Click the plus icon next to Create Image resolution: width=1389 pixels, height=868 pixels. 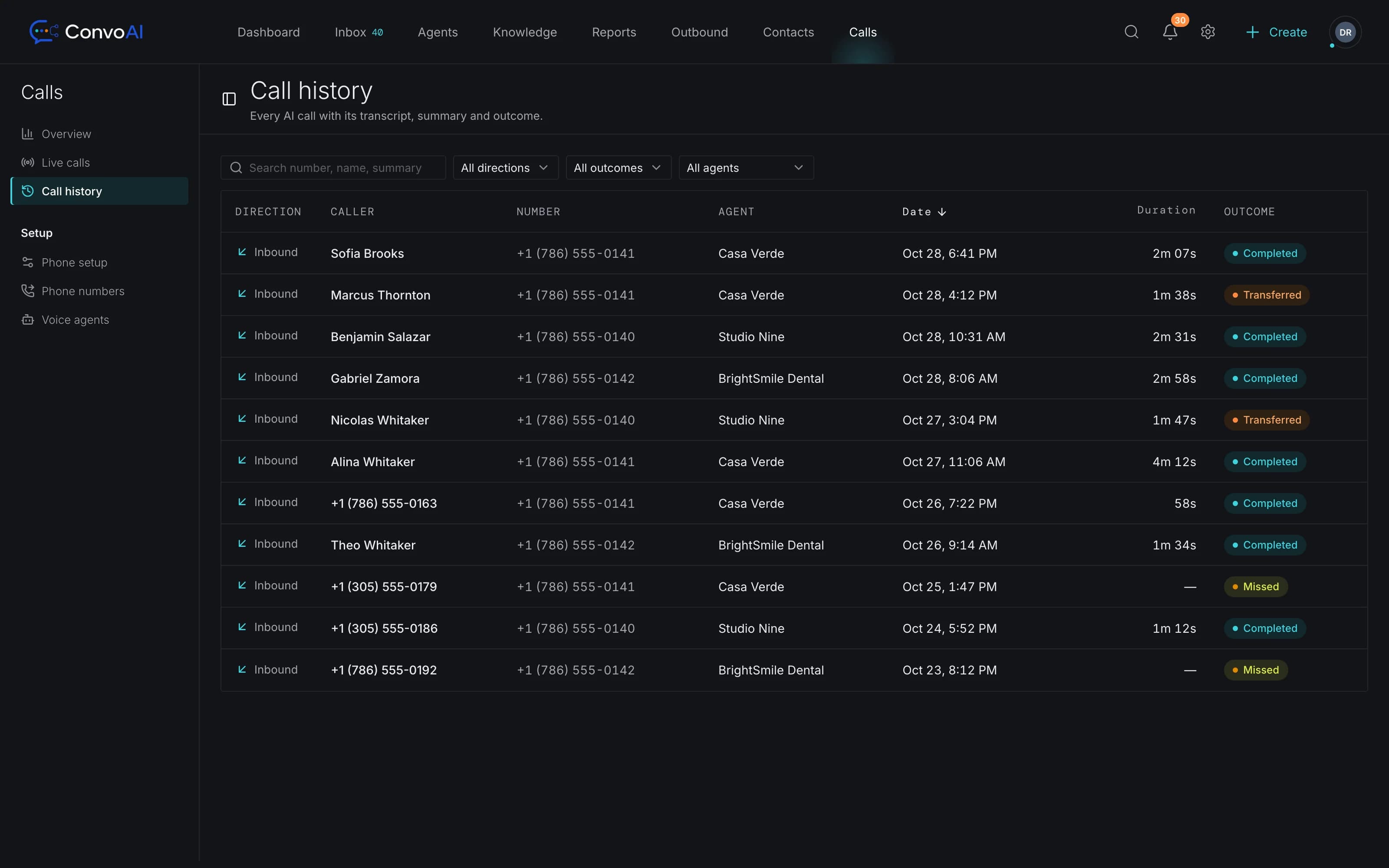point(1252,32)
